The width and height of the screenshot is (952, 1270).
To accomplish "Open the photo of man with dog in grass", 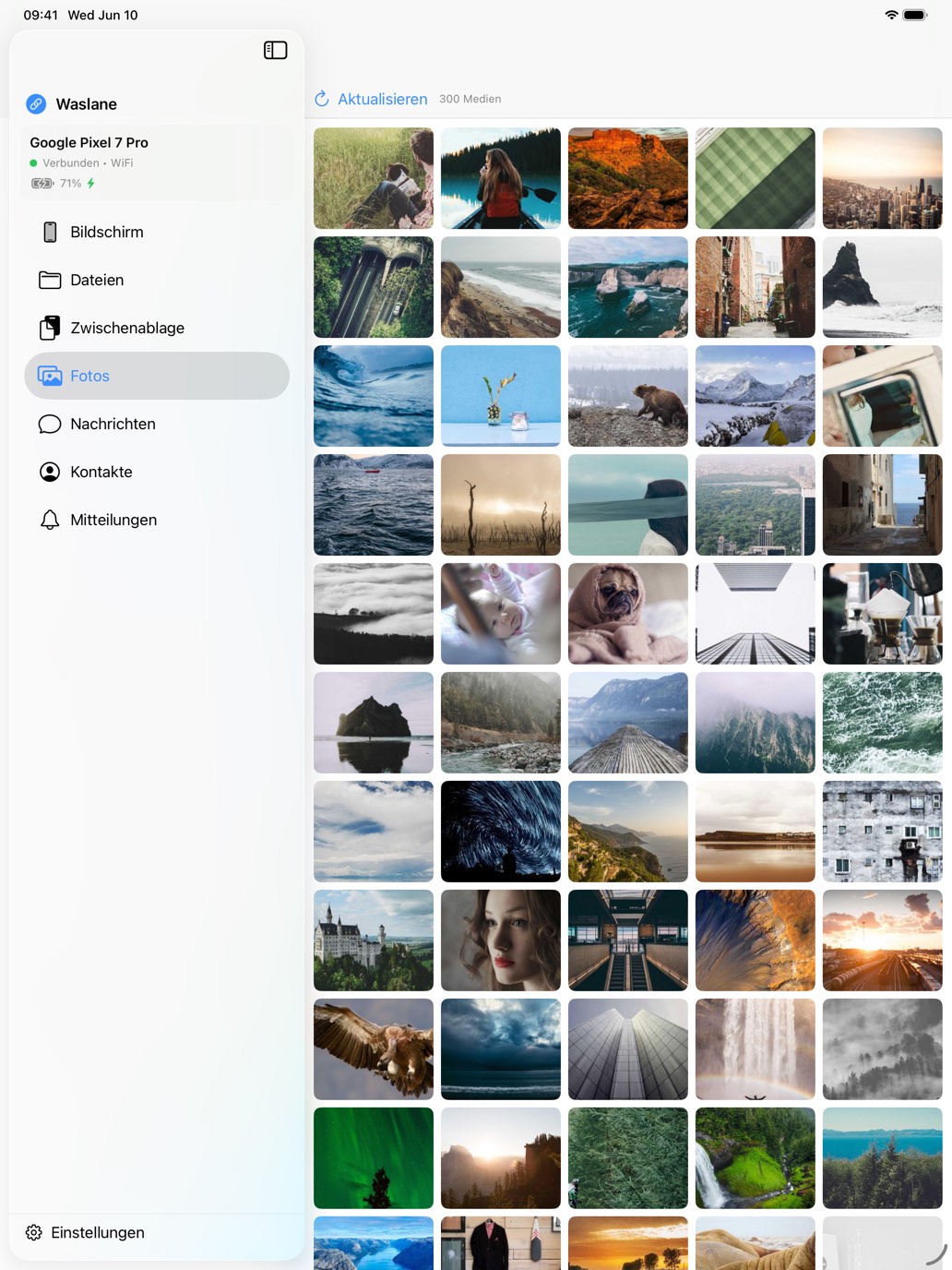I will coord(374,178).
